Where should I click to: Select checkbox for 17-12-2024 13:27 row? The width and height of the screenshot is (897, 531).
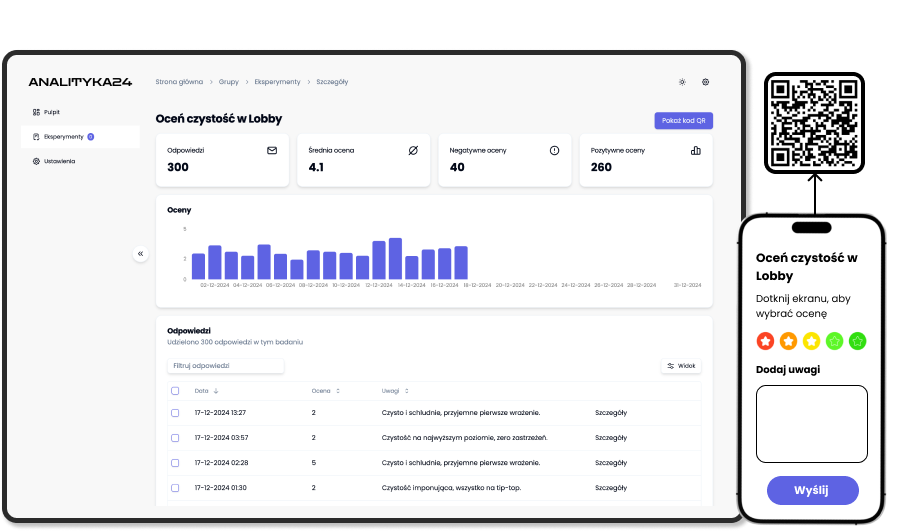coord(175,413)
